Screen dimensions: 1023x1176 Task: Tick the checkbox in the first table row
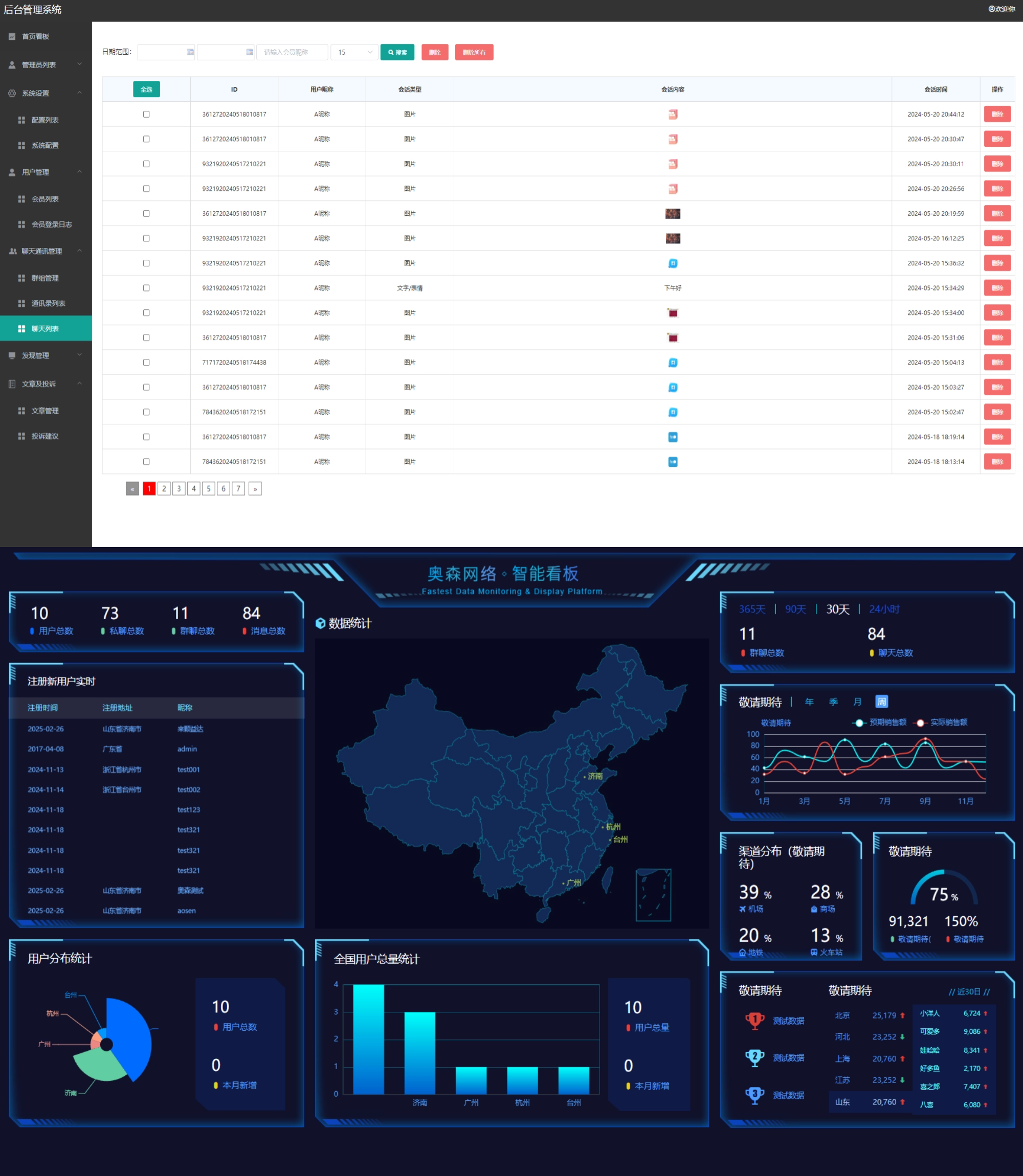pos(146,114)
